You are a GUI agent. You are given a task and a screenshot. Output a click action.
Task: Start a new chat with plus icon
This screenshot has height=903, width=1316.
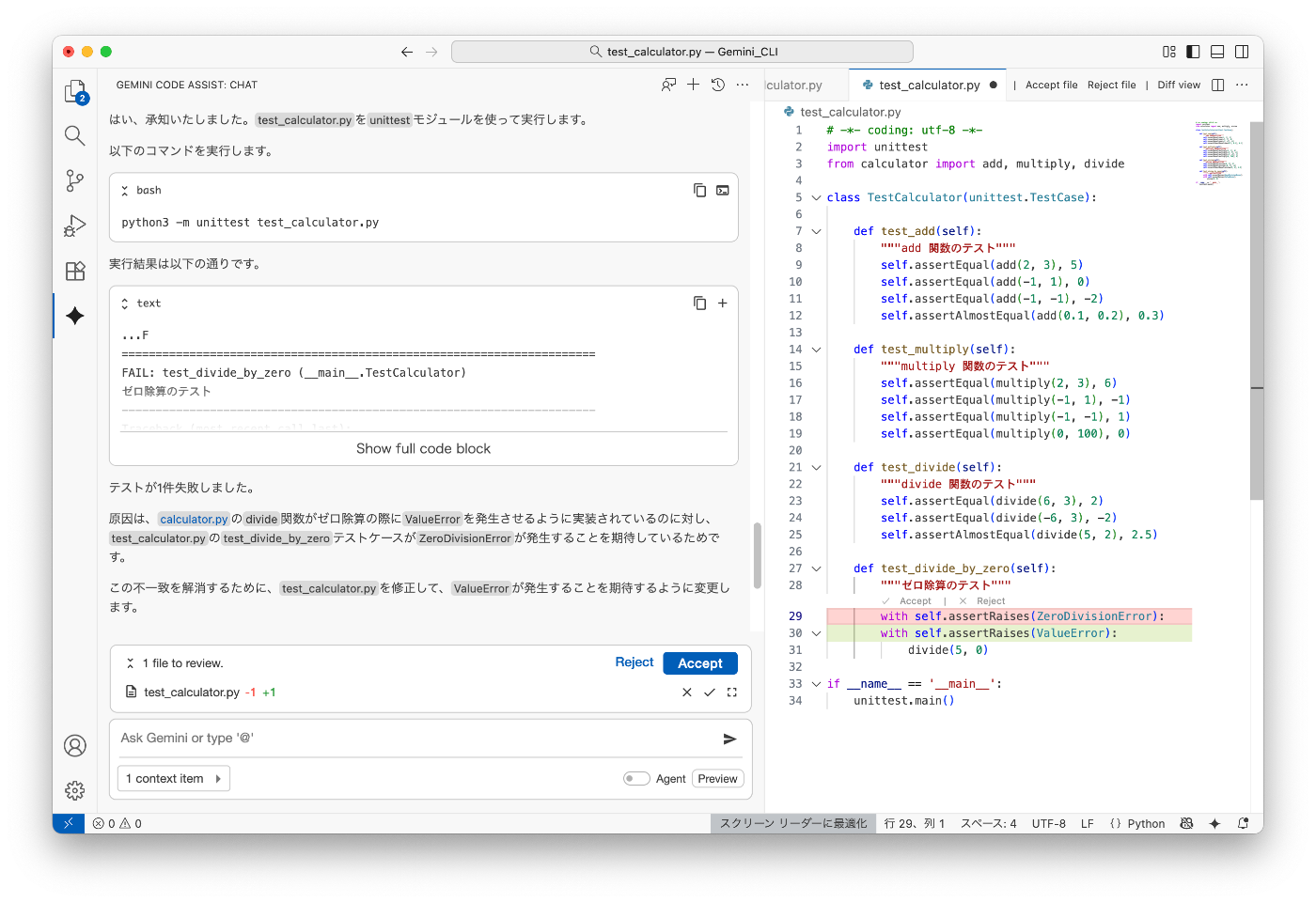pos(693,85)
